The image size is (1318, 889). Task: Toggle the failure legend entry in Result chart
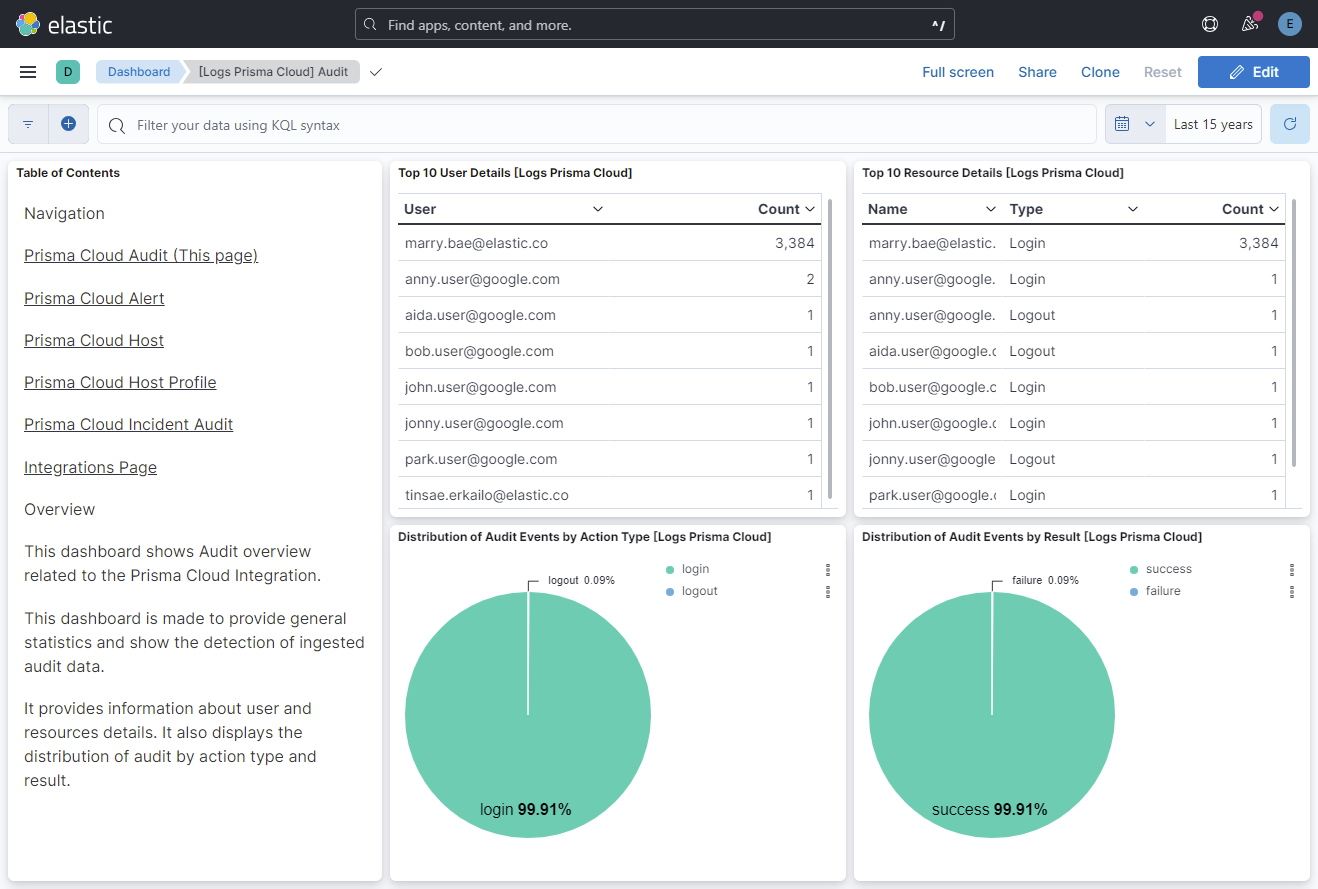pyautogui.click(x=1162, y=590)
